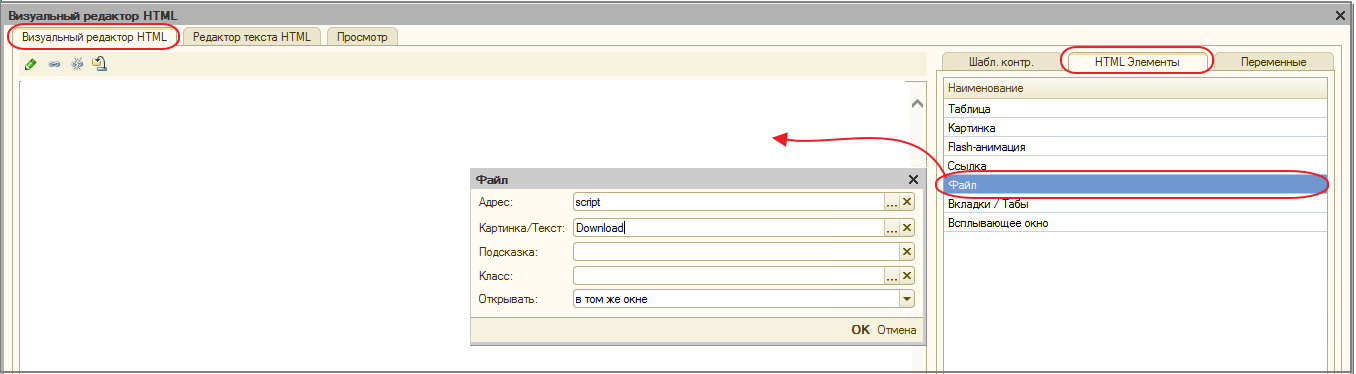Clear the Картинка/Текст field
This screenshot has width=1356, height=374.
pos(907,227)
